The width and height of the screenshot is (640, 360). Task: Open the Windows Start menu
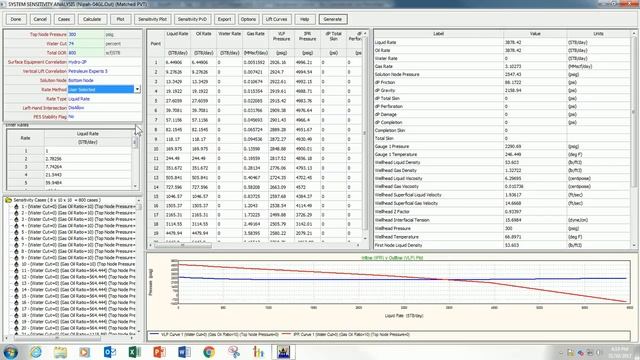pos(11,352)
